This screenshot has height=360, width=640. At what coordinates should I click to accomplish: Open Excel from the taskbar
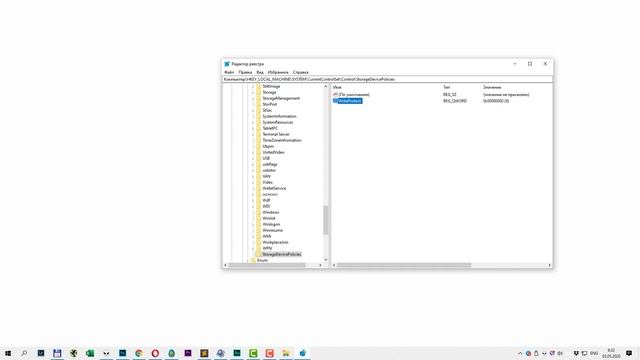coord(90,353)
